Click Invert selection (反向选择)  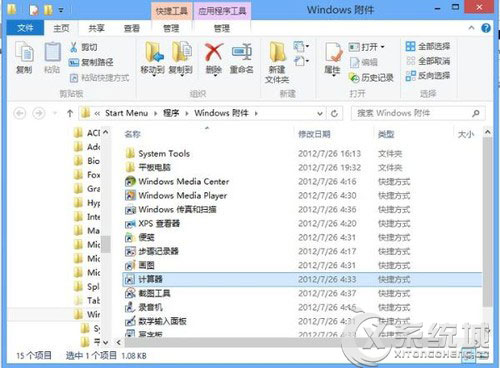pyautogui.click(x=428, y=76)
